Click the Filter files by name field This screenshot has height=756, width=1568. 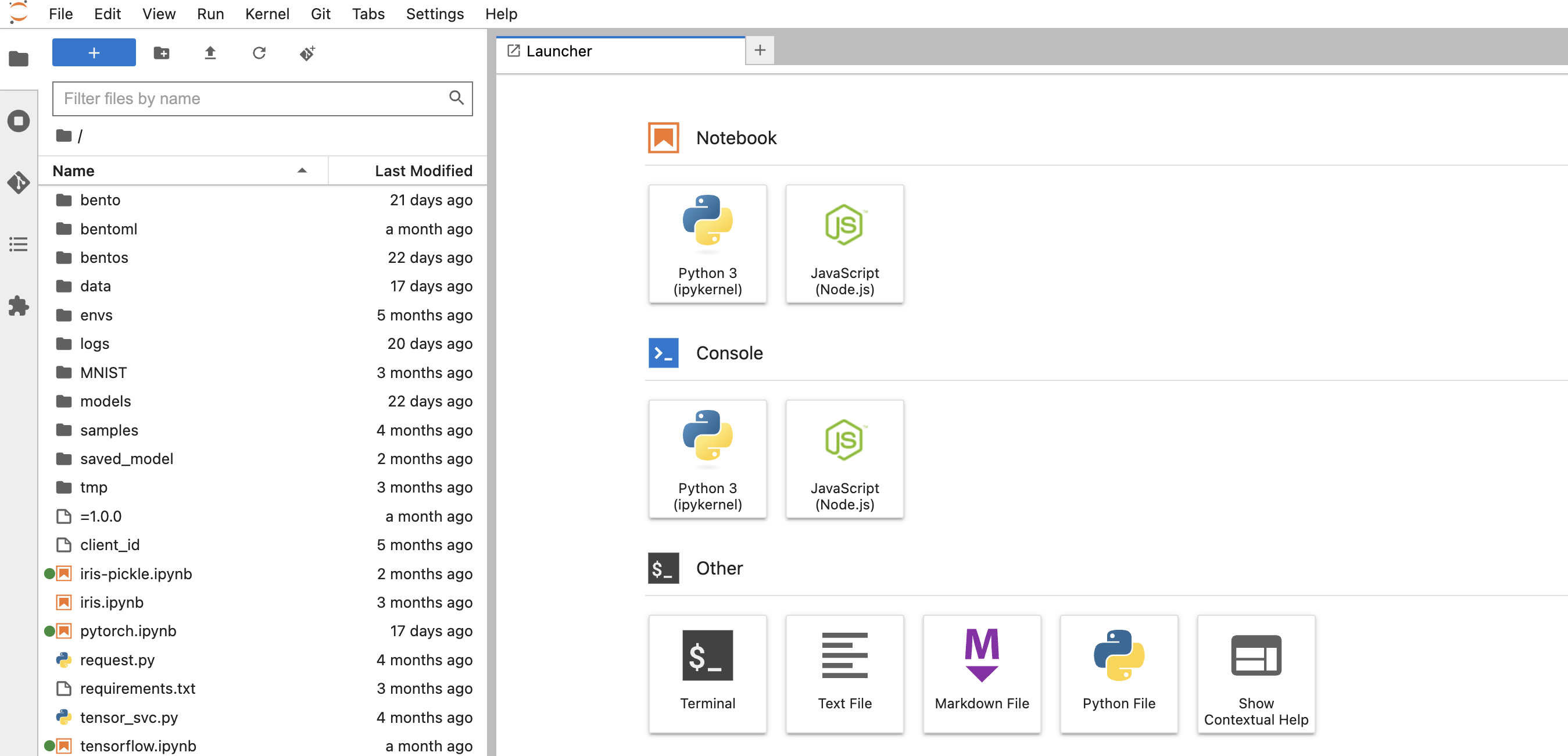point(253,99)
